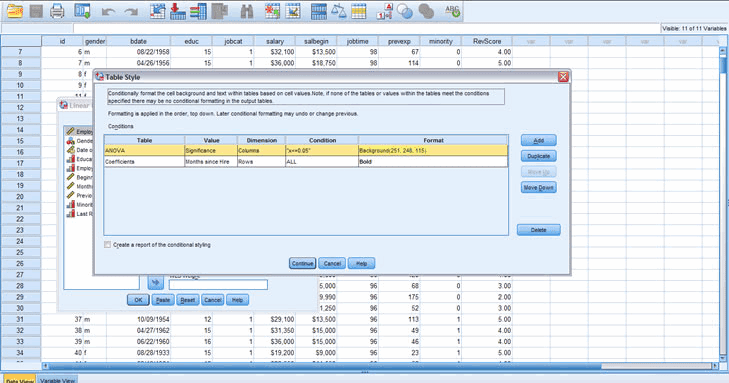The height and width of the screenshot is (383, 729).
Task: Close the Table Style dialog
Action: click(563, 77)
